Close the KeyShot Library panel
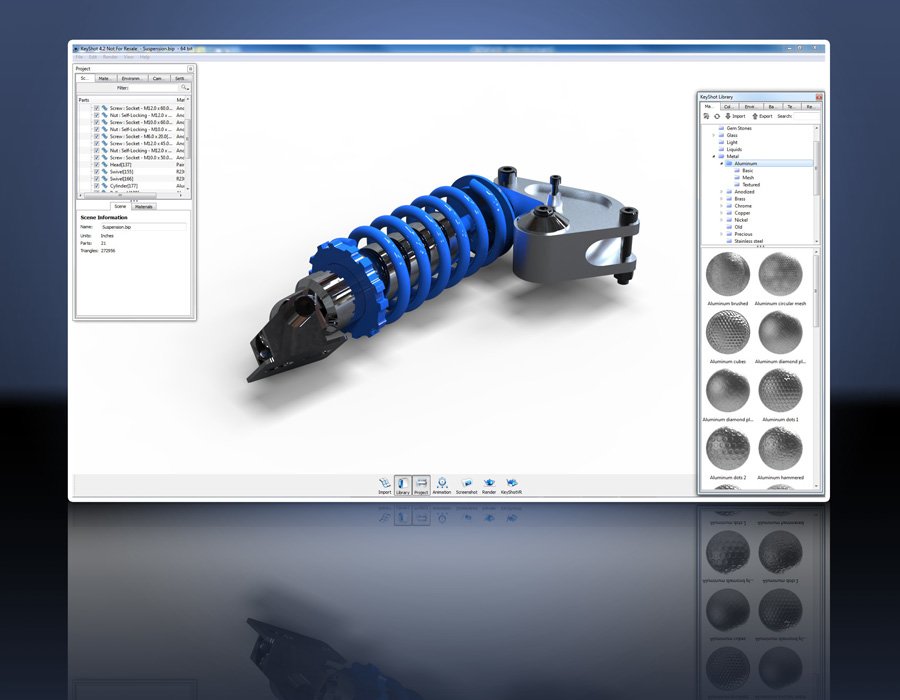The height and width of the screenshot is (700, 900). [x=819, y=97]
